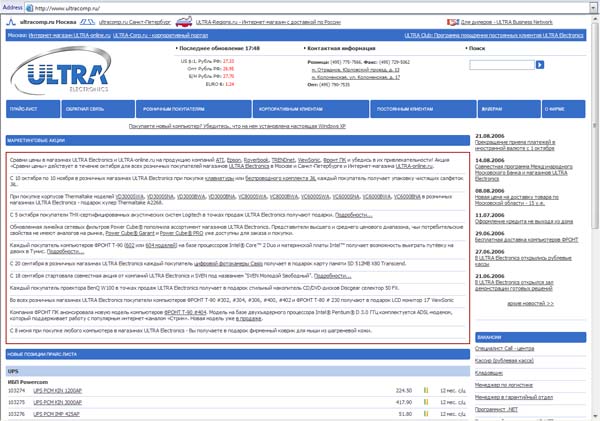The image size is (600, 421).
Task: Click the ULTRA-Regions.ru Russia map icon
Action: pos(184,22)
